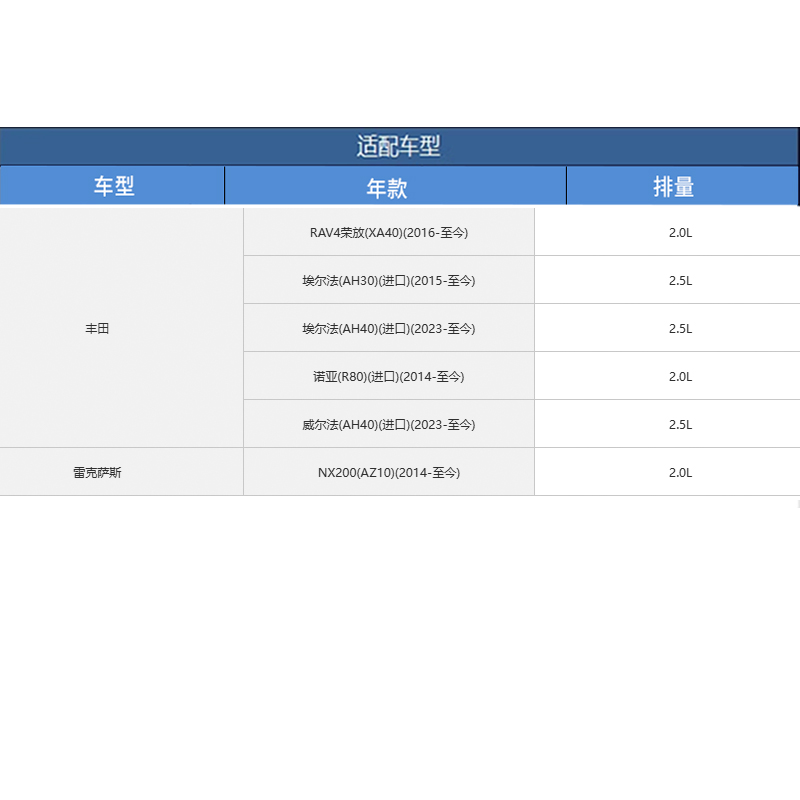Viewport: 800px width, 800px height.
Task: Click 2.0L displacement for RAV4荣放
Action: tap(667, 232)
